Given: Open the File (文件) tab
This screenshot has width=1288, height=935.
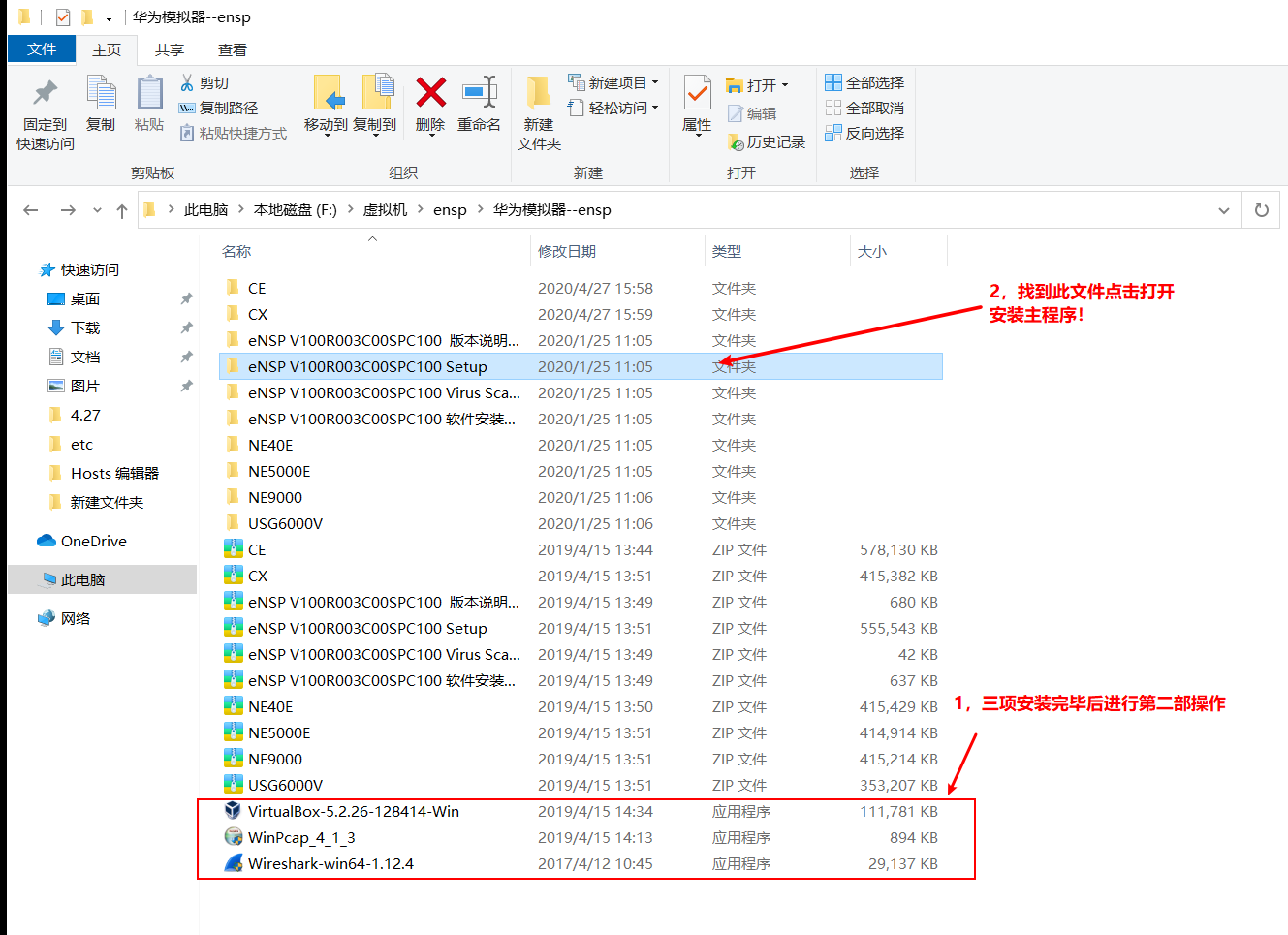Looking at the screenshot, I should click(x=42, y=48).
